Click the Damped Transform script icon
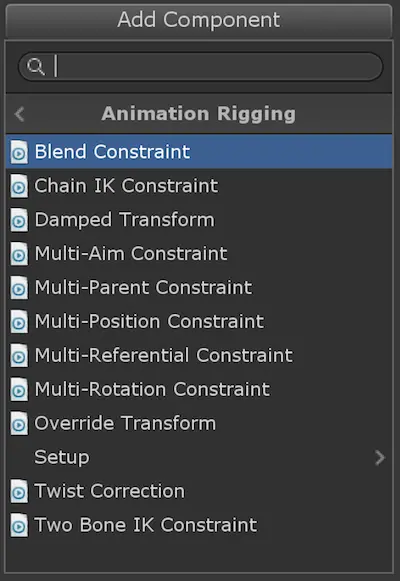 19,220
